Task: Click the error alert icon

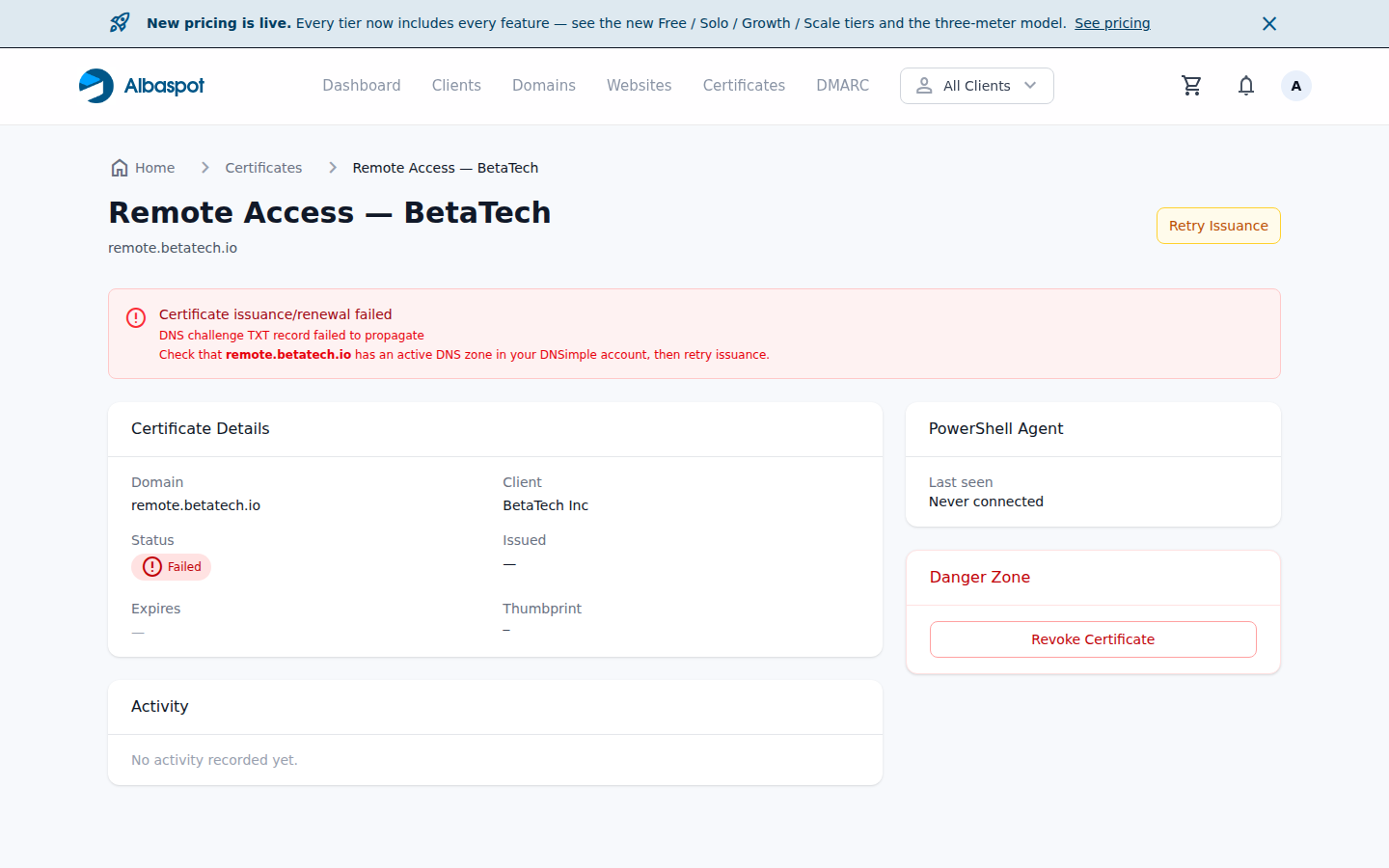Action: (x=136, y=317)
